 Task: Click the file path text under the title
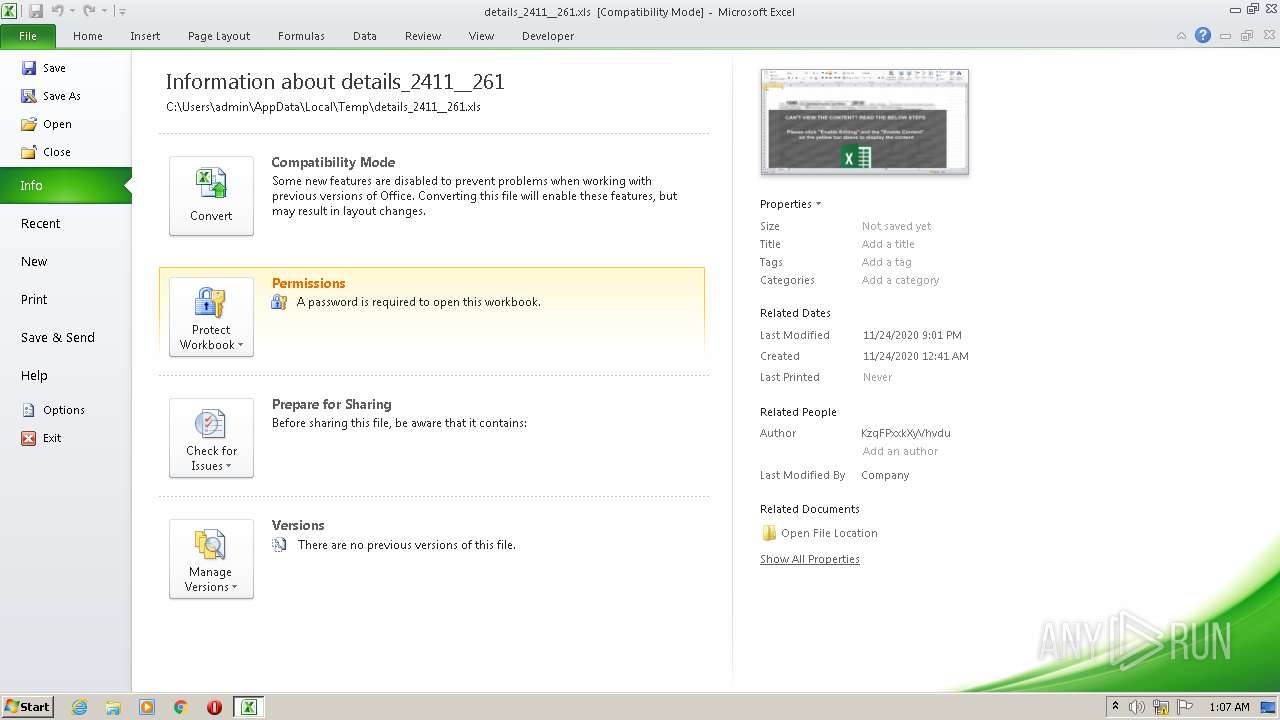323,107
